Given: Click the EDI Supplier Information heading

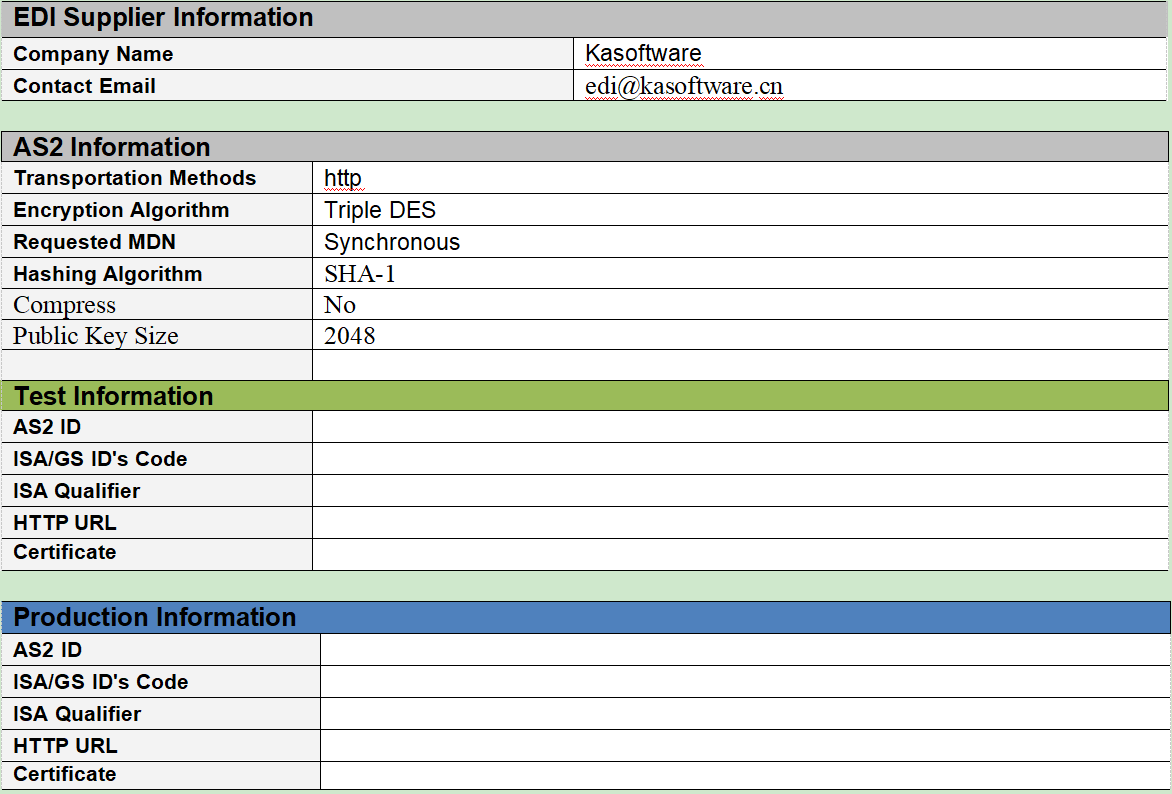Looking at the screenshot, I should coord(163,18).
